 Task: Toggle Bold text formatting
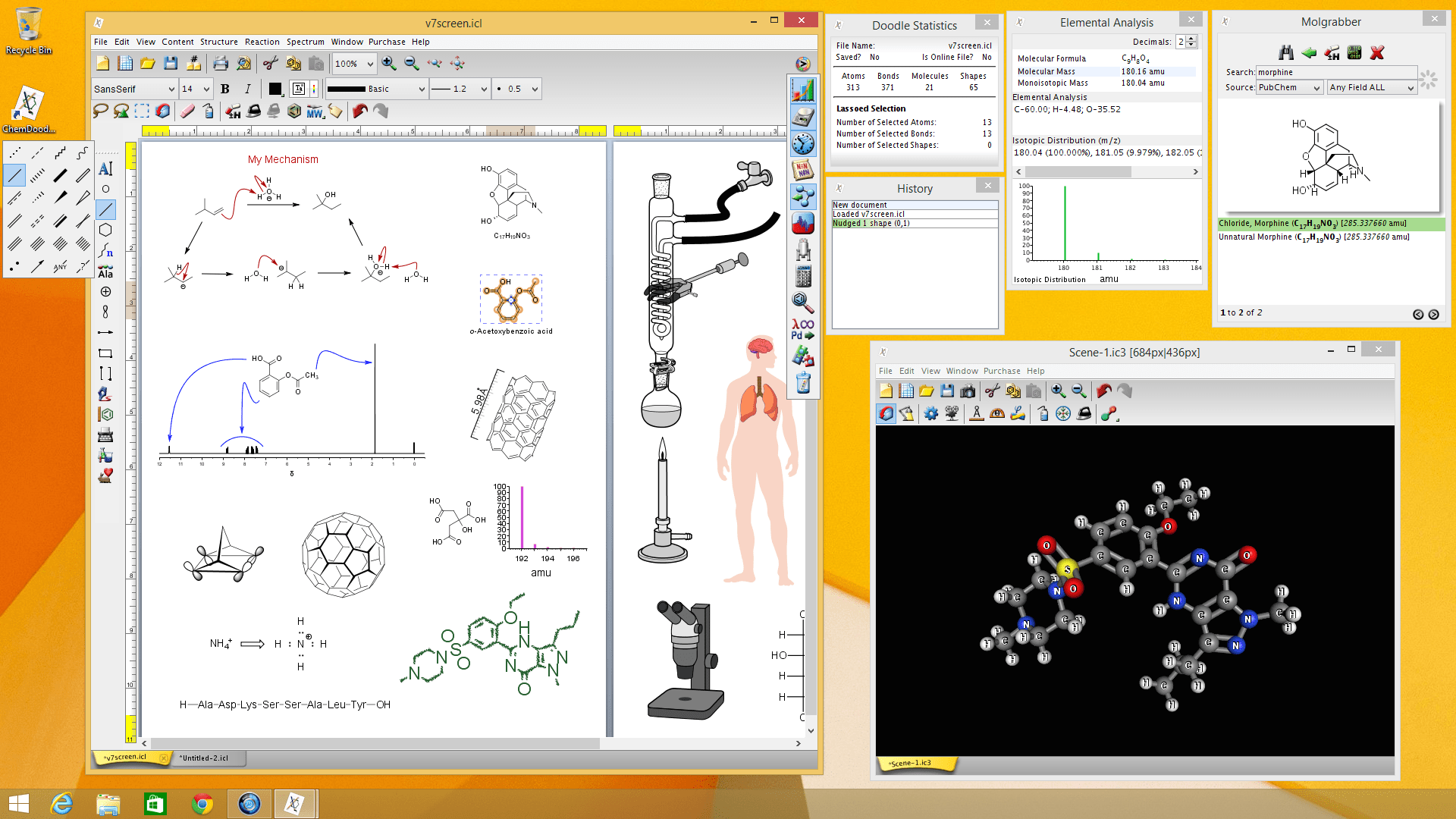point(225,89)
